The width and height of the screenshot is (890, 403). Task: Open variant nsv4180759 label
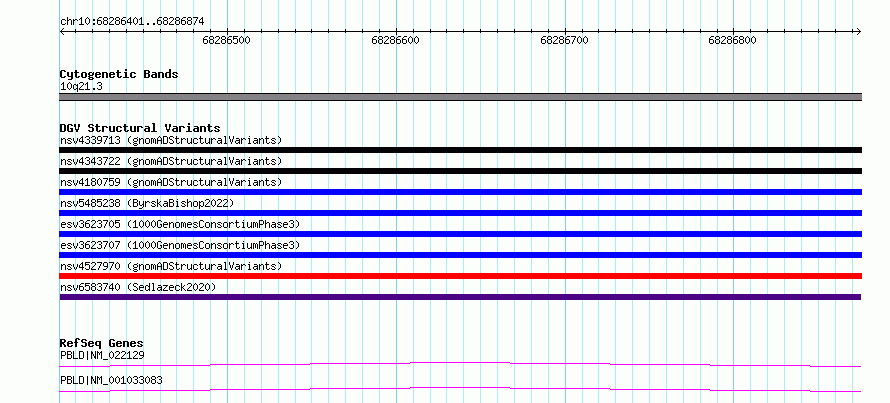click(x=171, y=182)
